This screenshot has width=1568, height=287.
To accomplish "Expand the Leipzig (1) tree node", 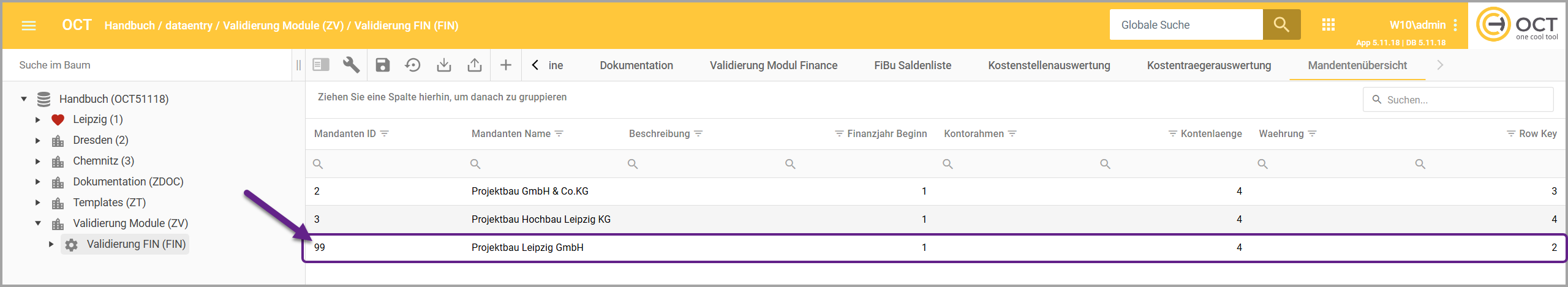I will tap(37, 120).
